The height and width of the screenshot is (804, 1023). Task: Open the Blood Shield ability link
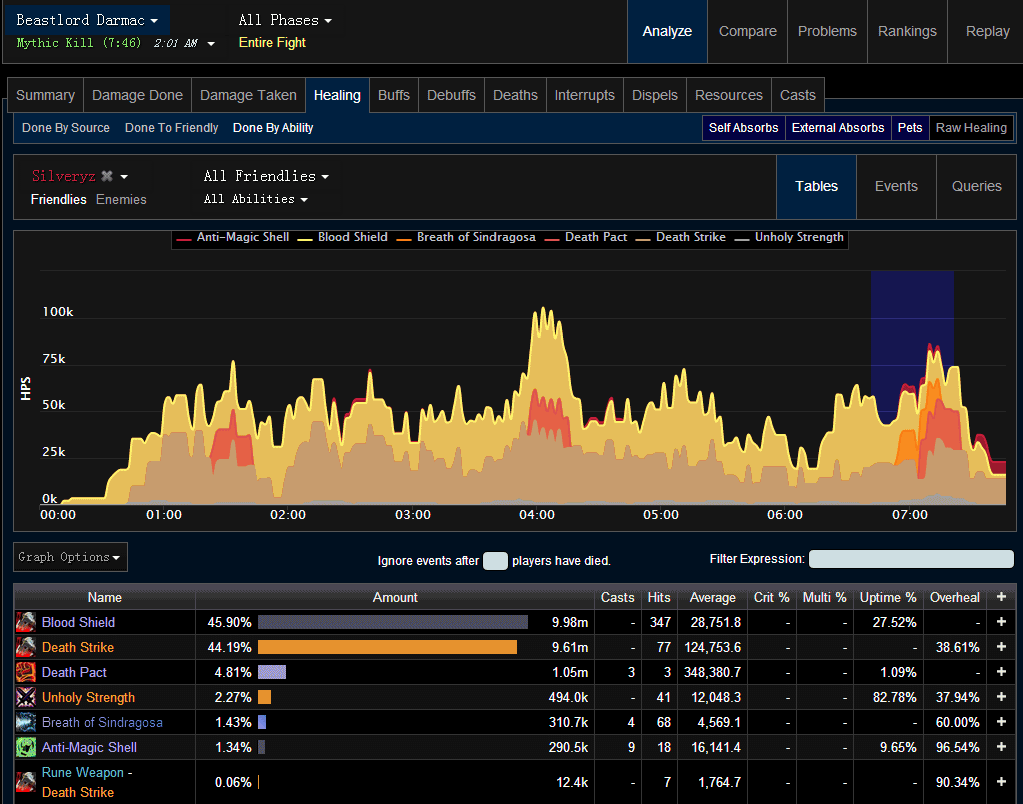78,622
